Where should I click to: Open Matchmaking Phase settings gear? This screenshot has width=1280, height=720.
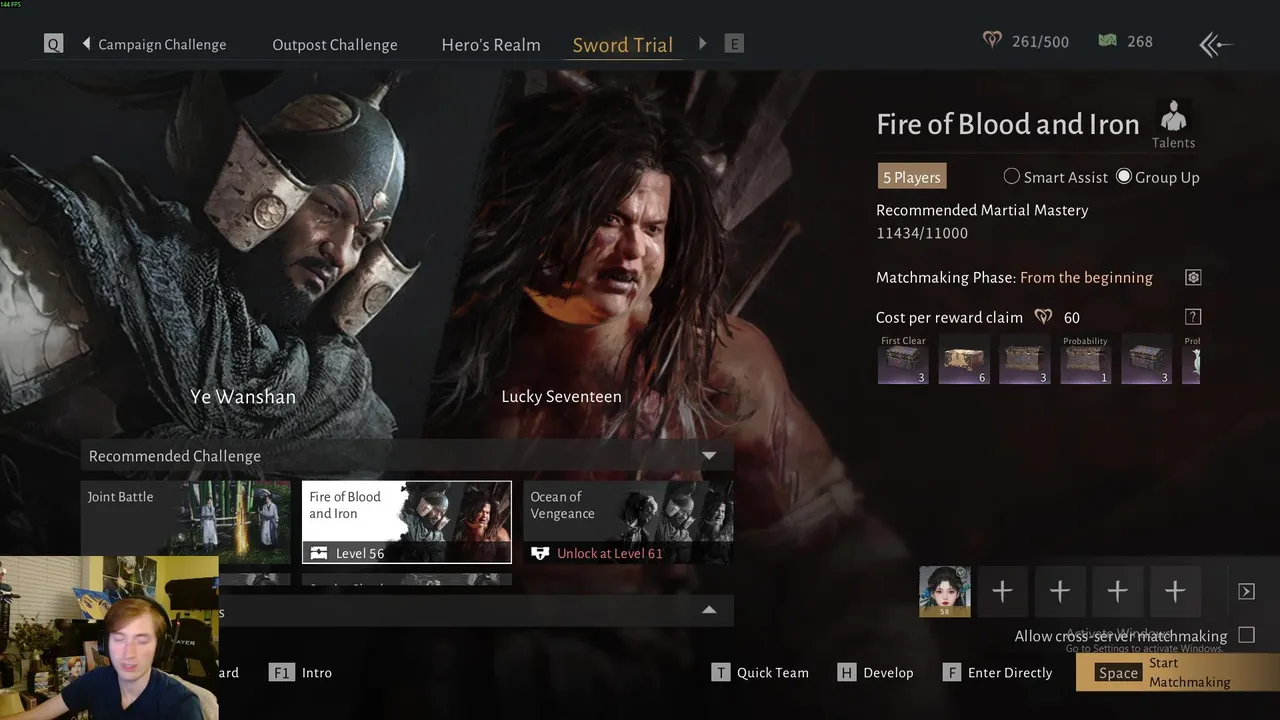pyautogui.click(x=1193, y=277)
